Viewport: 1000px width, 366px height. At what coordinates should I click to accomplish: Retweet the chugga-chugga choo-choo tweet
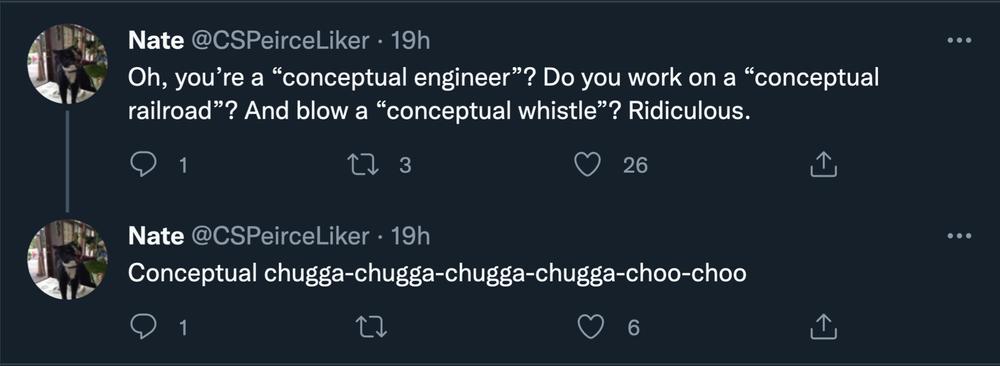pos(371,328)
